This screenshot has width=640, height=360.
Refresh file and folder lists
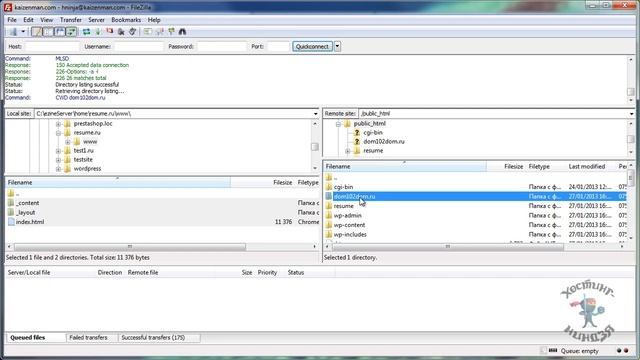[86, 31]
